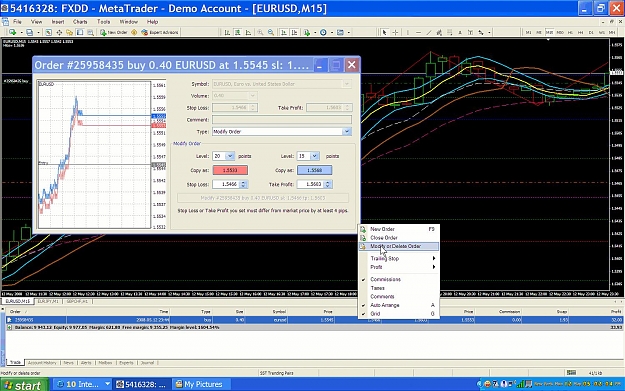Click the red Copy as 1.5533 button
This screenshot has width=625, height=391.
tap(230, 170)
